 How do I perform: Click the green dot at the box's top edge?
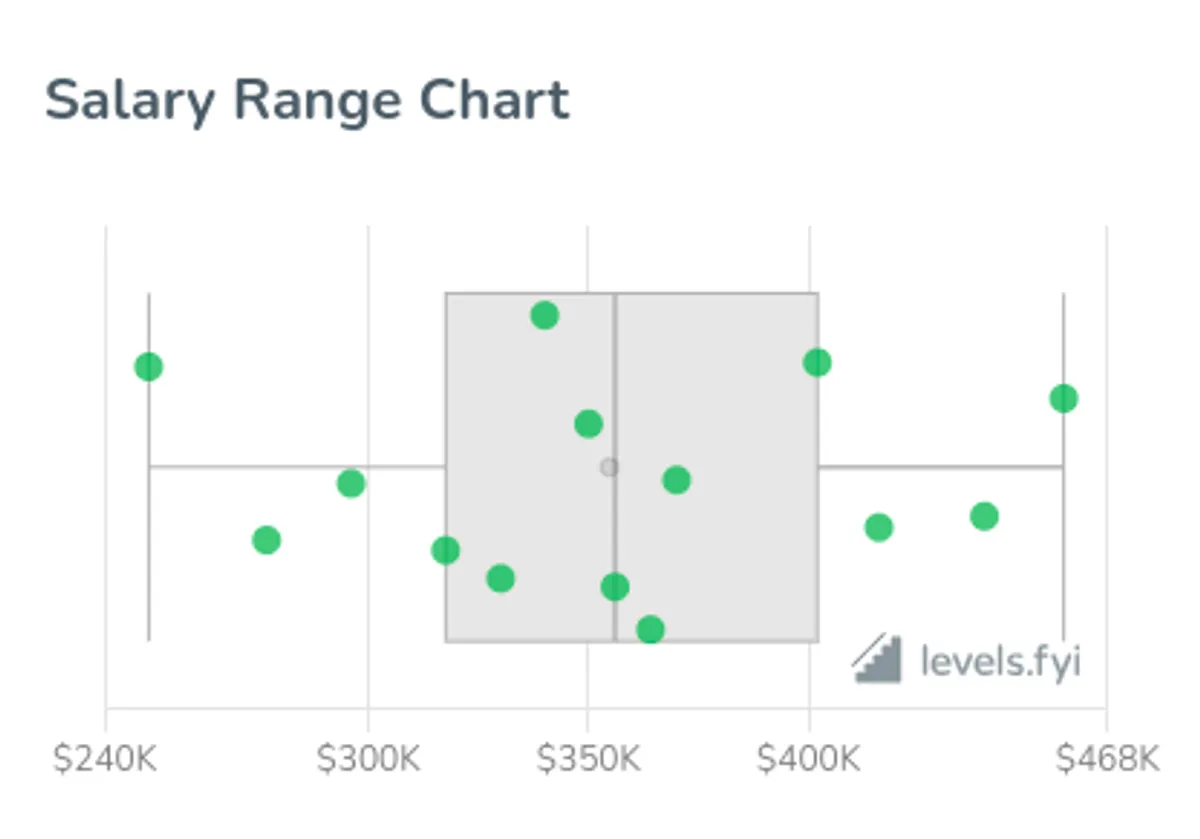[544, 316]
